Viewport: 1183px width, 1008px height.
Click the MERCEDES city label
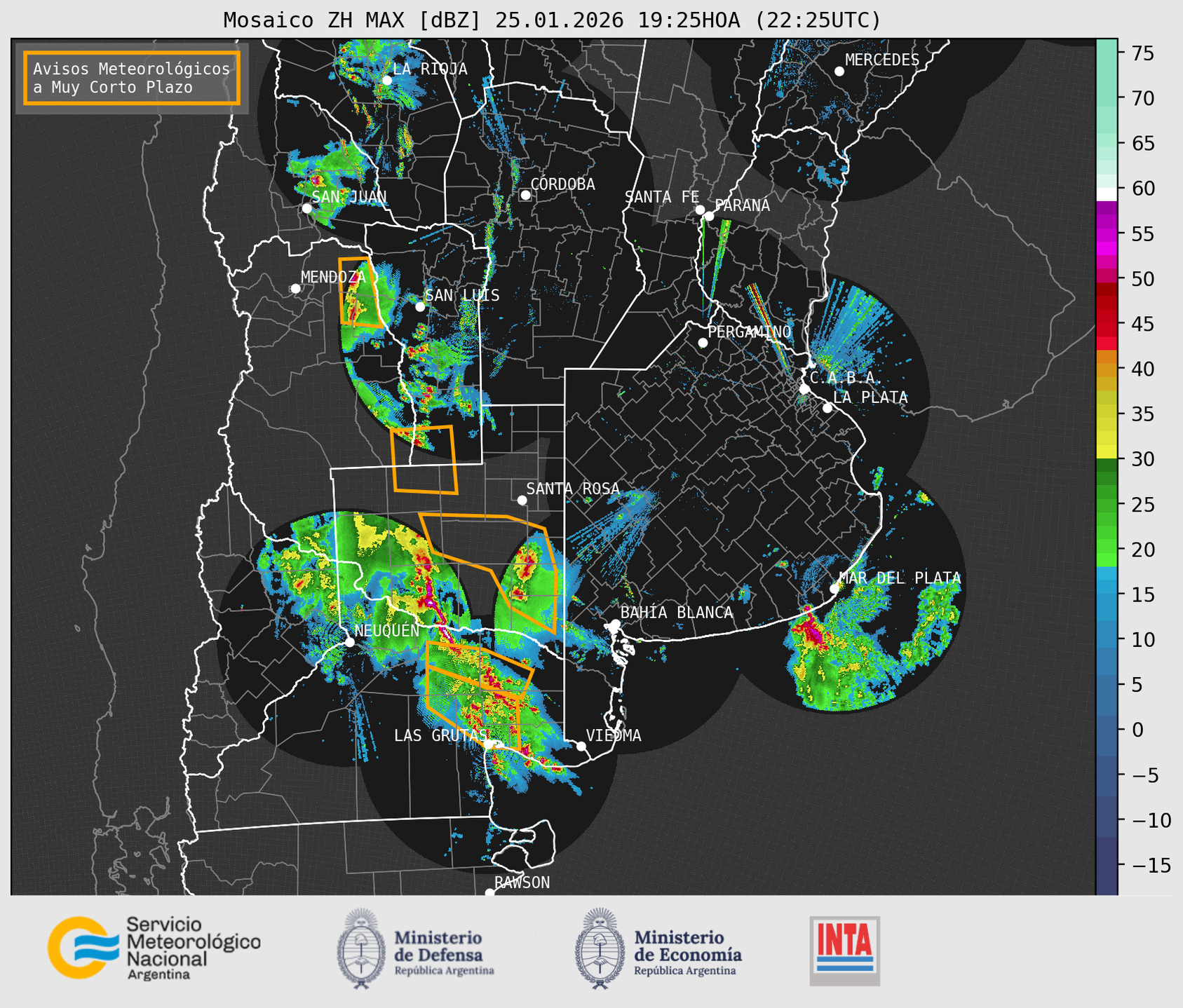882,60
